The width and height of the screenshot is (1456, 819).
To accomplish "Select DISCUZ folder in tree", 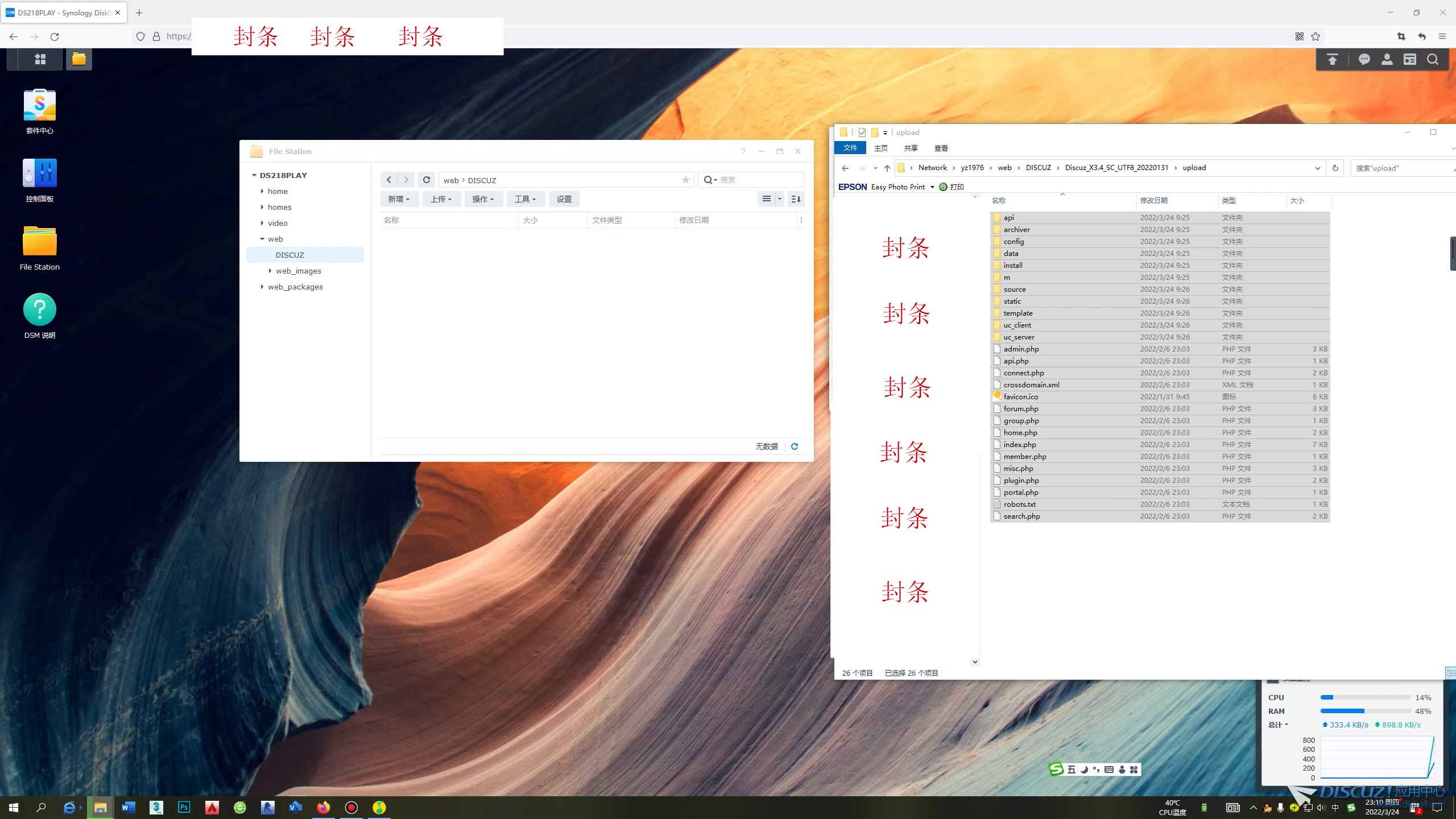I will (305, 255).
